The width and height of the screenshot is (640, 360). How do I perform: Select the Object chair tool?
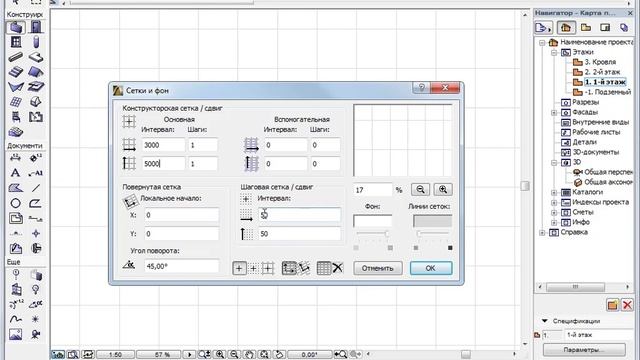tap(16, 117)
